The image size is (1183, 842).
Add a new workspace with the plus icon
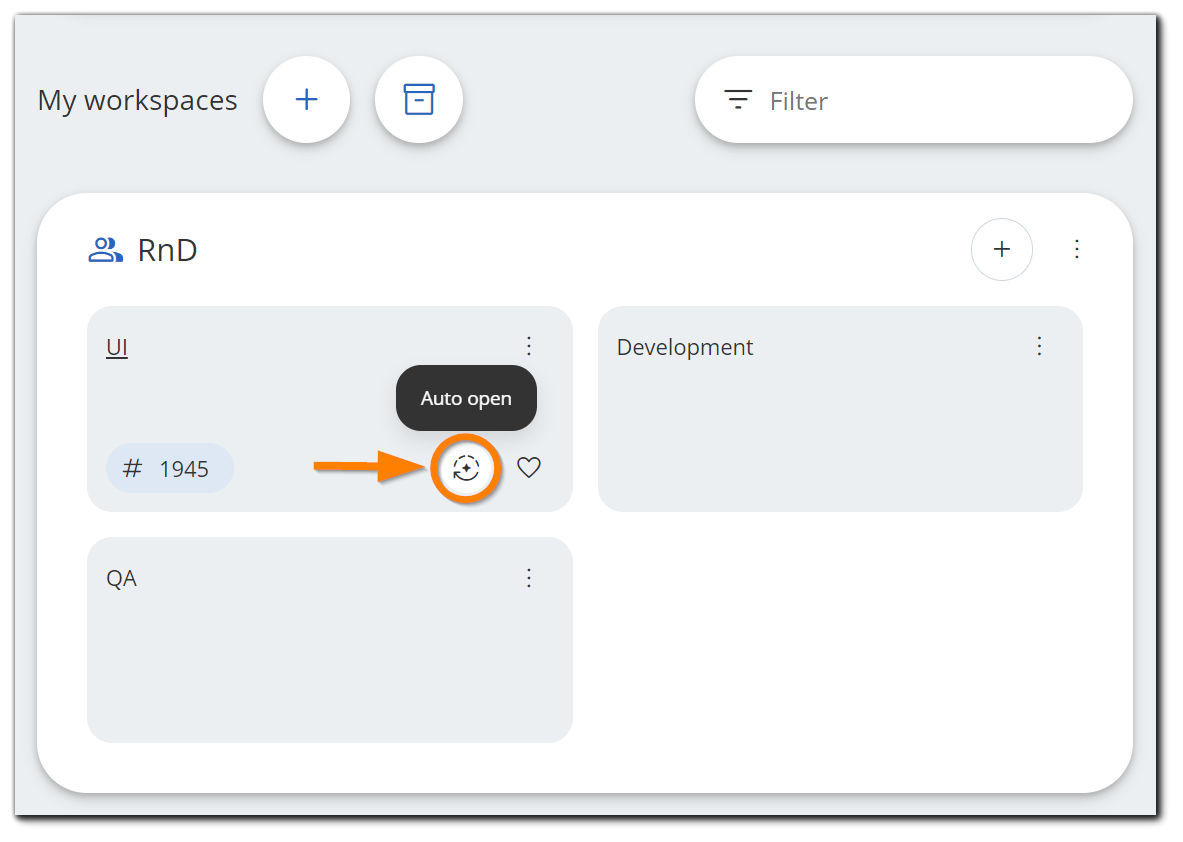(307, 99)
